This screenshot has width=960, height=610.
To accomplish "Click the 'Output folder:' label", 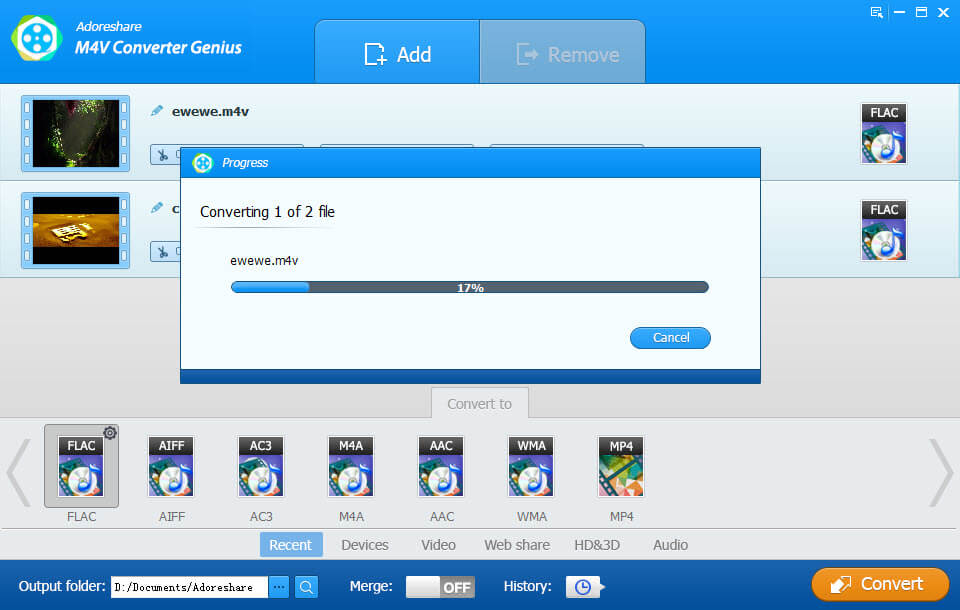I will (x=62, y=586).
